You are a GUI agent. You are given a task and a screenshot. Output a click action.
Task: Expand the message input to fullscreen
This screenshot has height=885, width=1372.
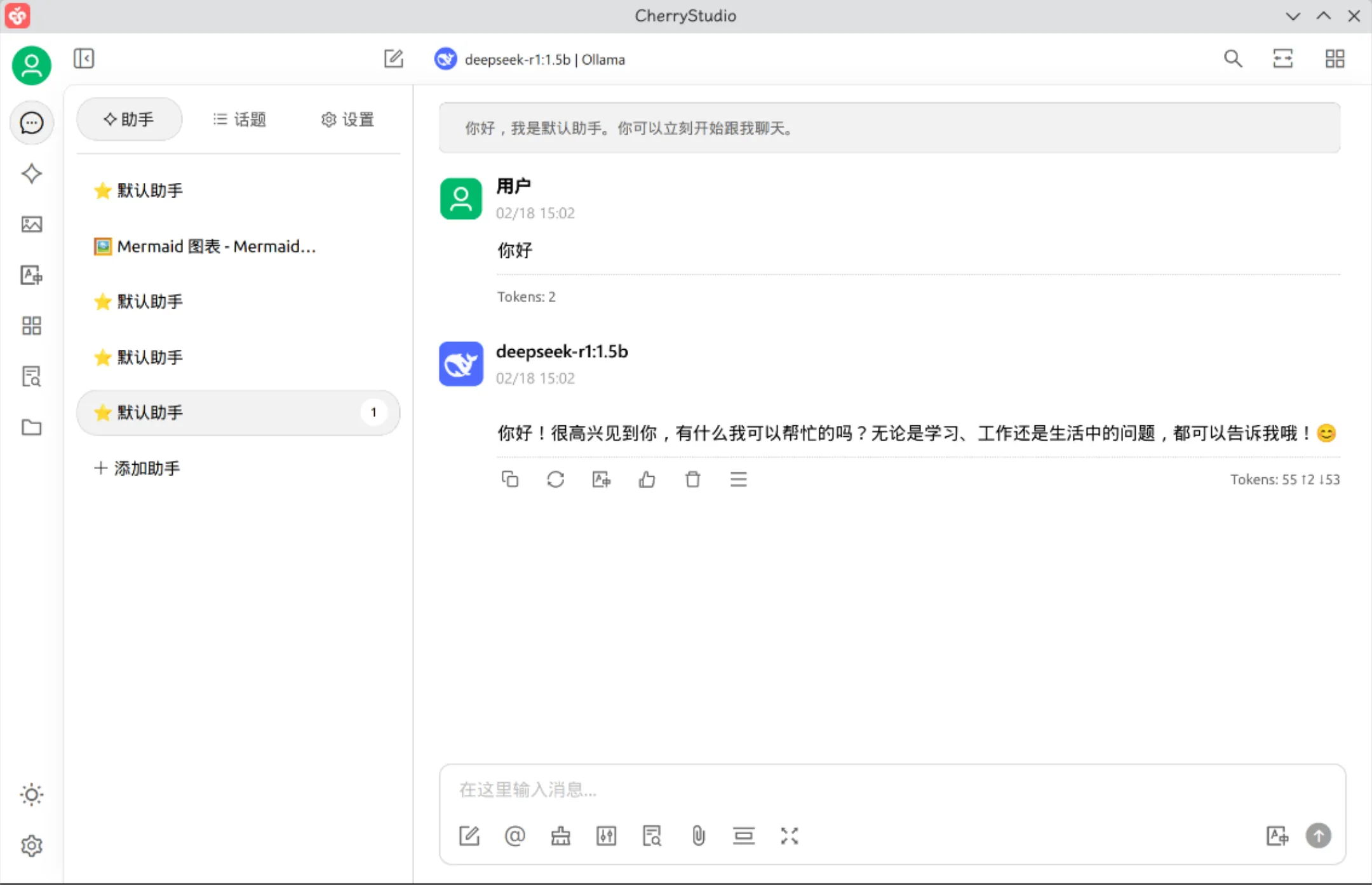(789, 836)
